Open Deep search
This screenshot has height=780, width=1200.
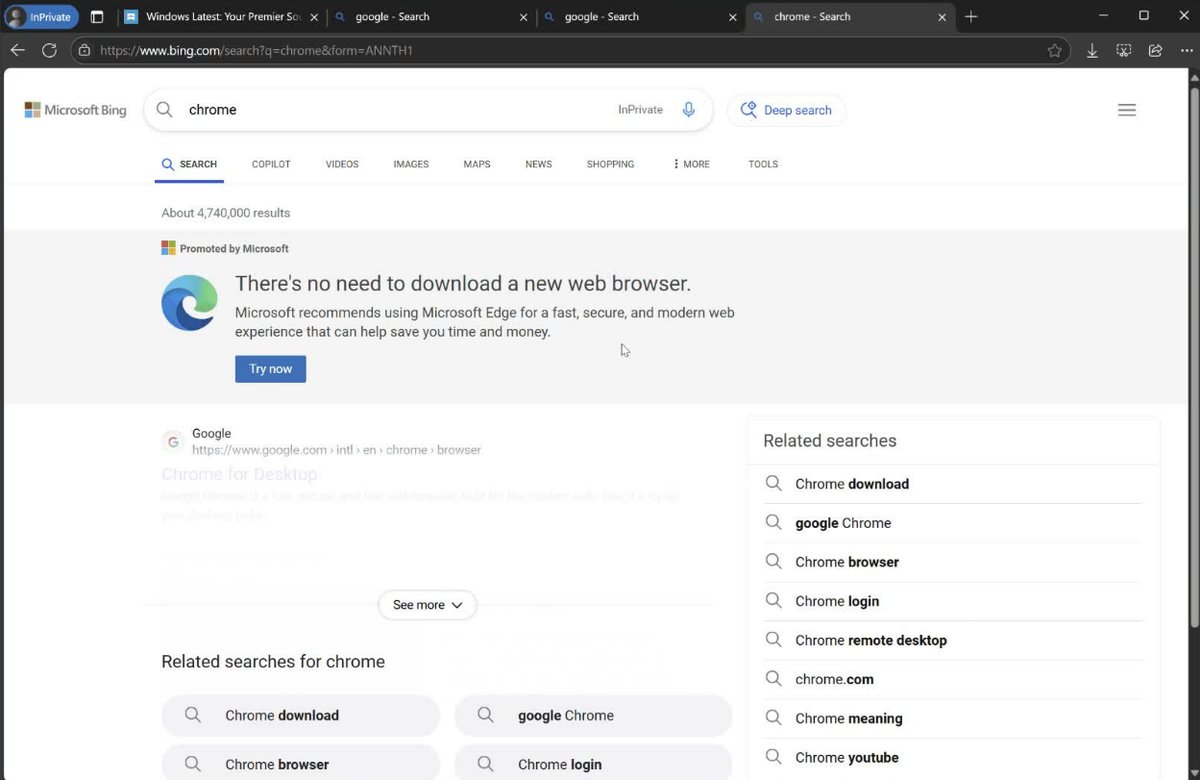786,110
